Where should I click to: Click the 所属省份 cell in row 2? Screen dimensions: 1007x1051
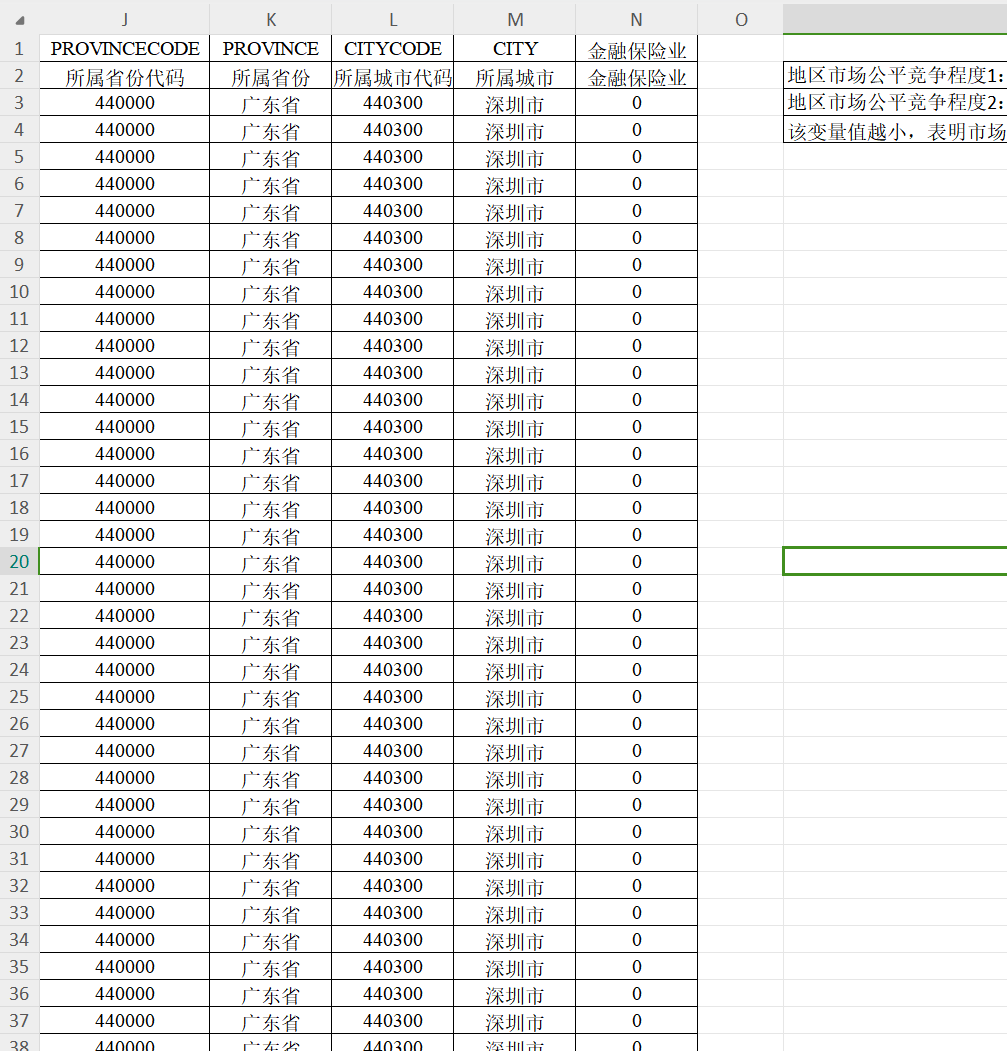[x=270, y=76]
